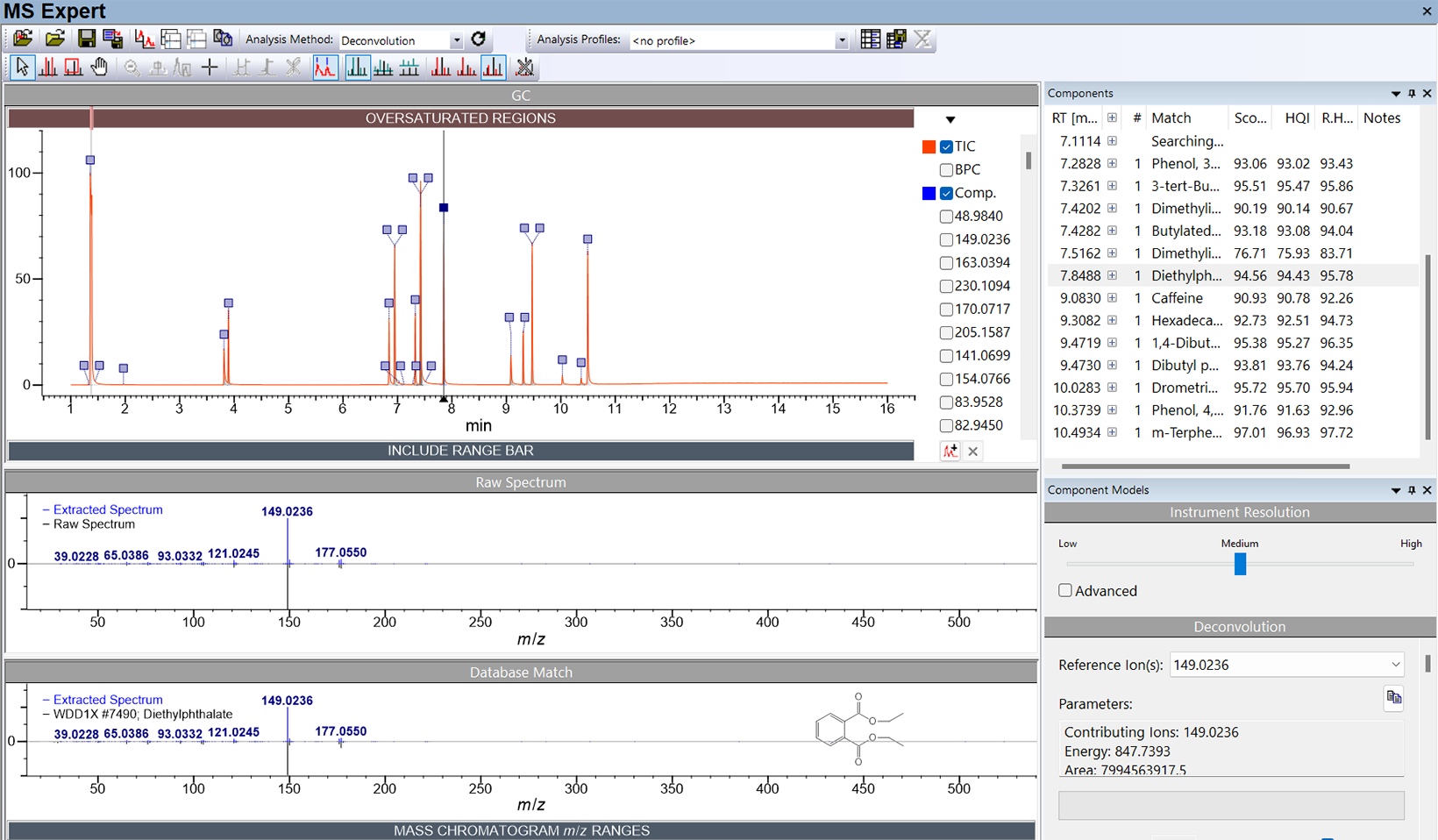Open file with the first folder icon
Image resolution: width=1438 pixels, height=840 pixels.
[23, 39]
